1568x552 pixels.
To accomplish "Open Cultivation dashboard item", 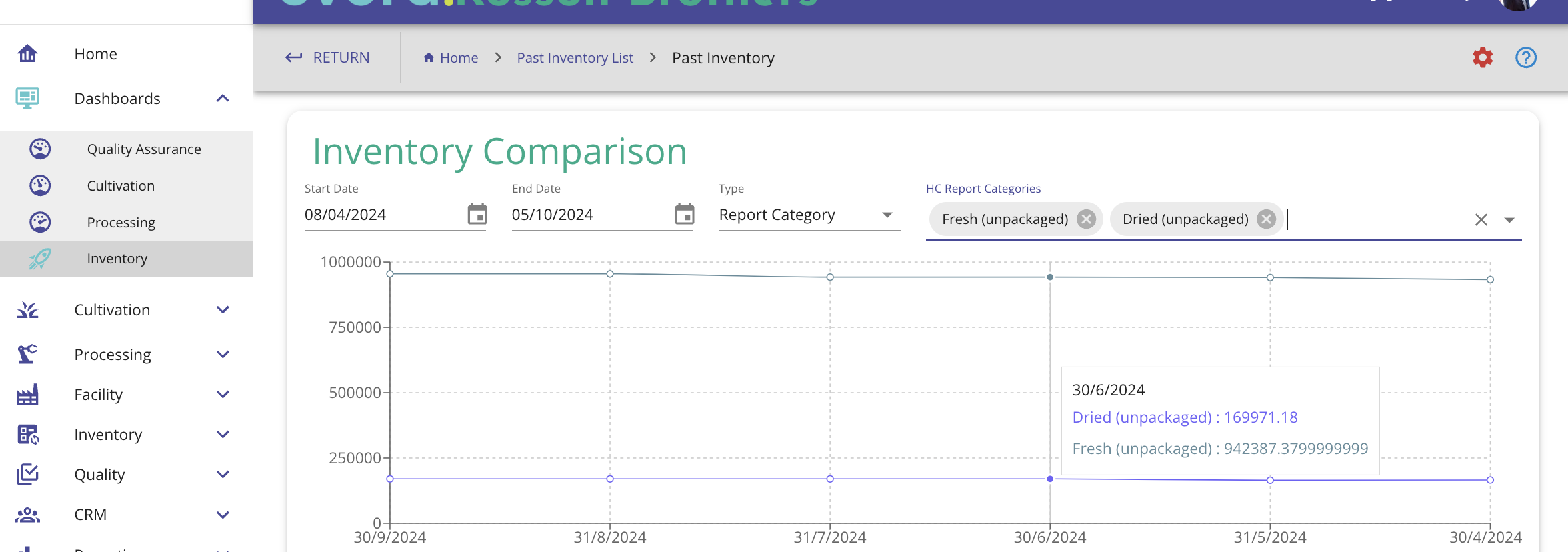I will point(127,186).
